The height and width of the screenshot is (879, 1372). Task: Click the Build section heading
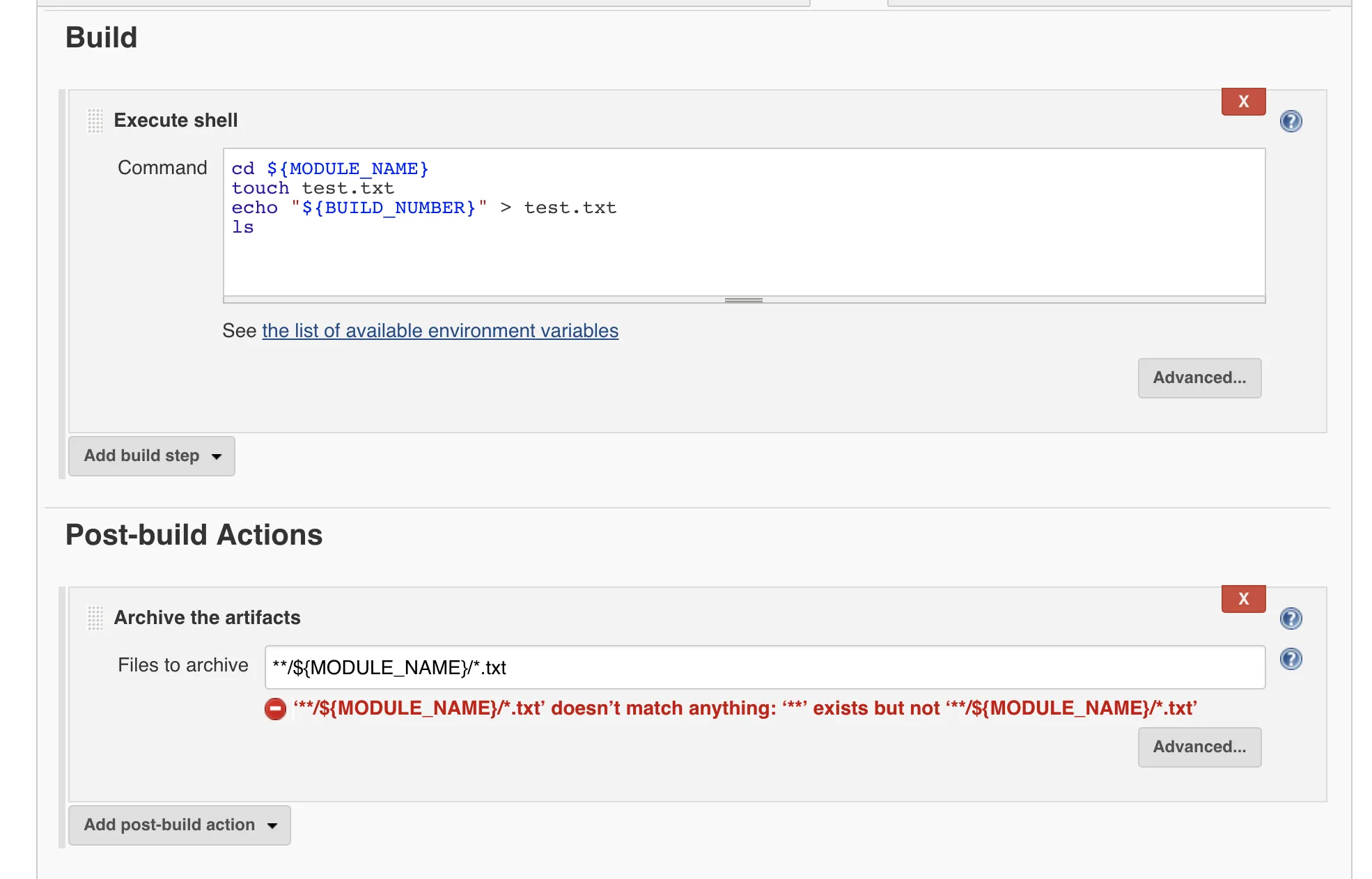tap(101, 38)
